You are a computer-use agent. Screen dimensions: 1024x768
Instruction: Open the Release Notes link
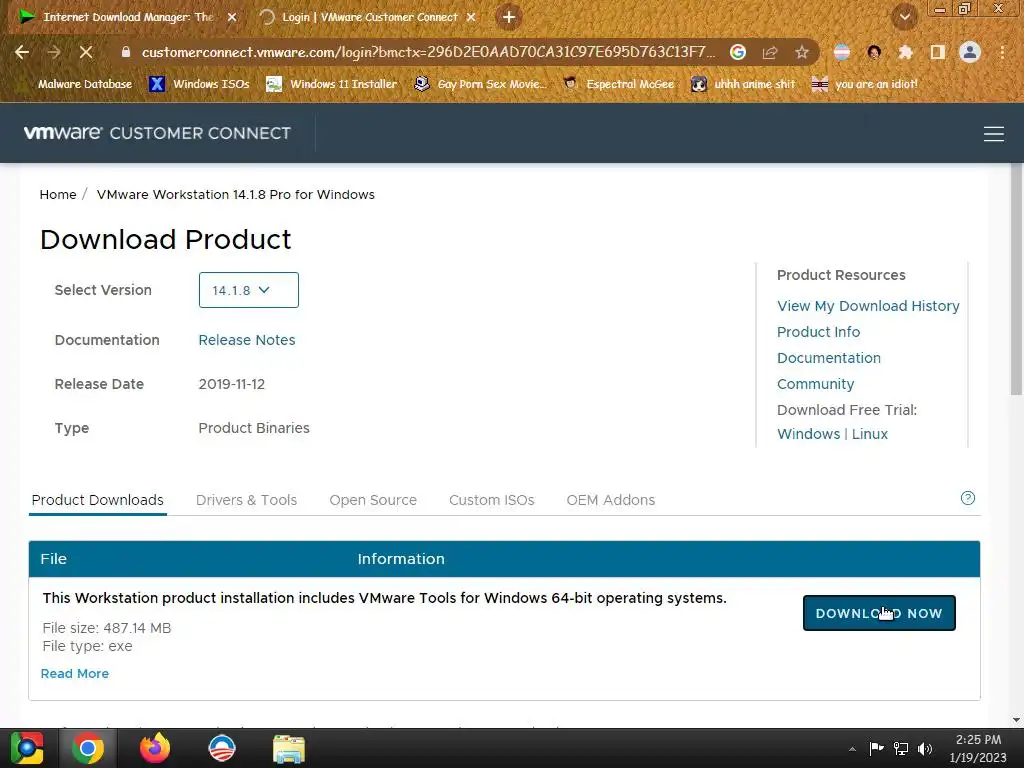[247, 340]
